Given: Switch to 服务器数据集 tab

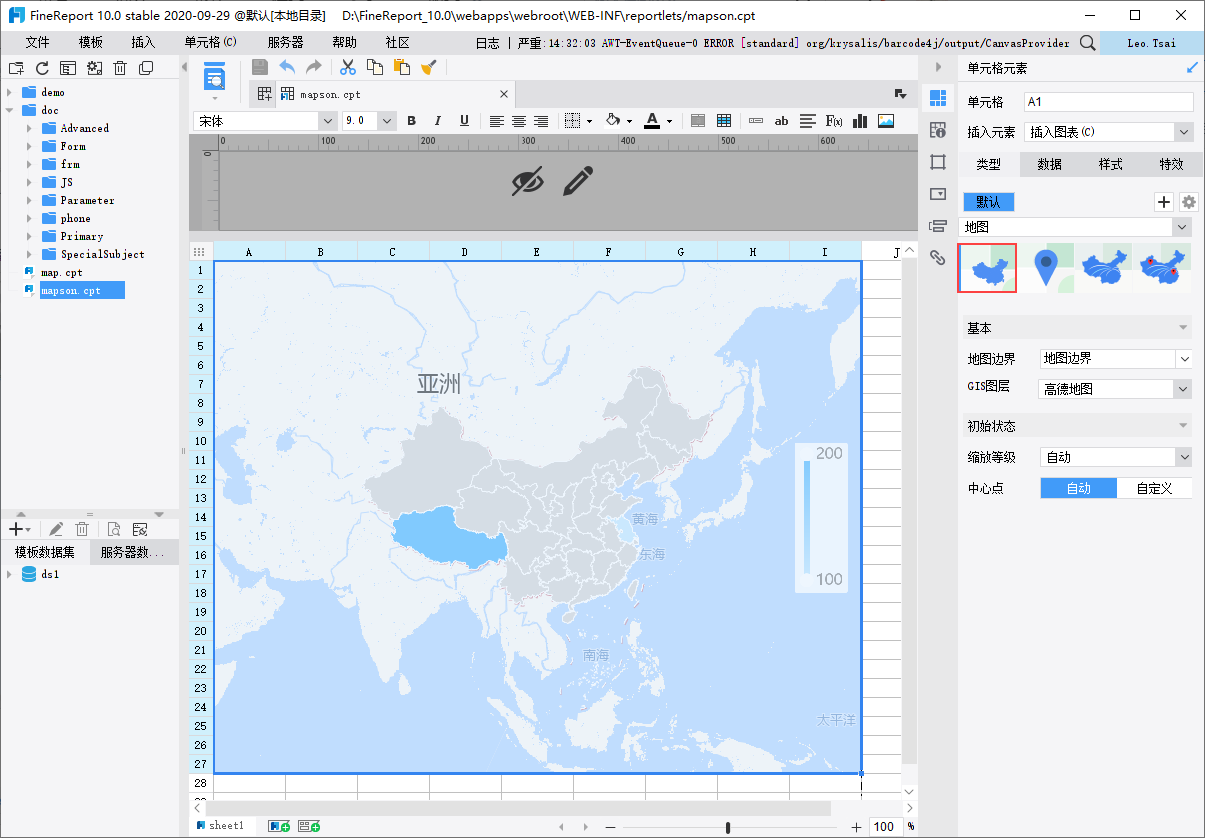Looking at the screenshot, I should point(133,553).
